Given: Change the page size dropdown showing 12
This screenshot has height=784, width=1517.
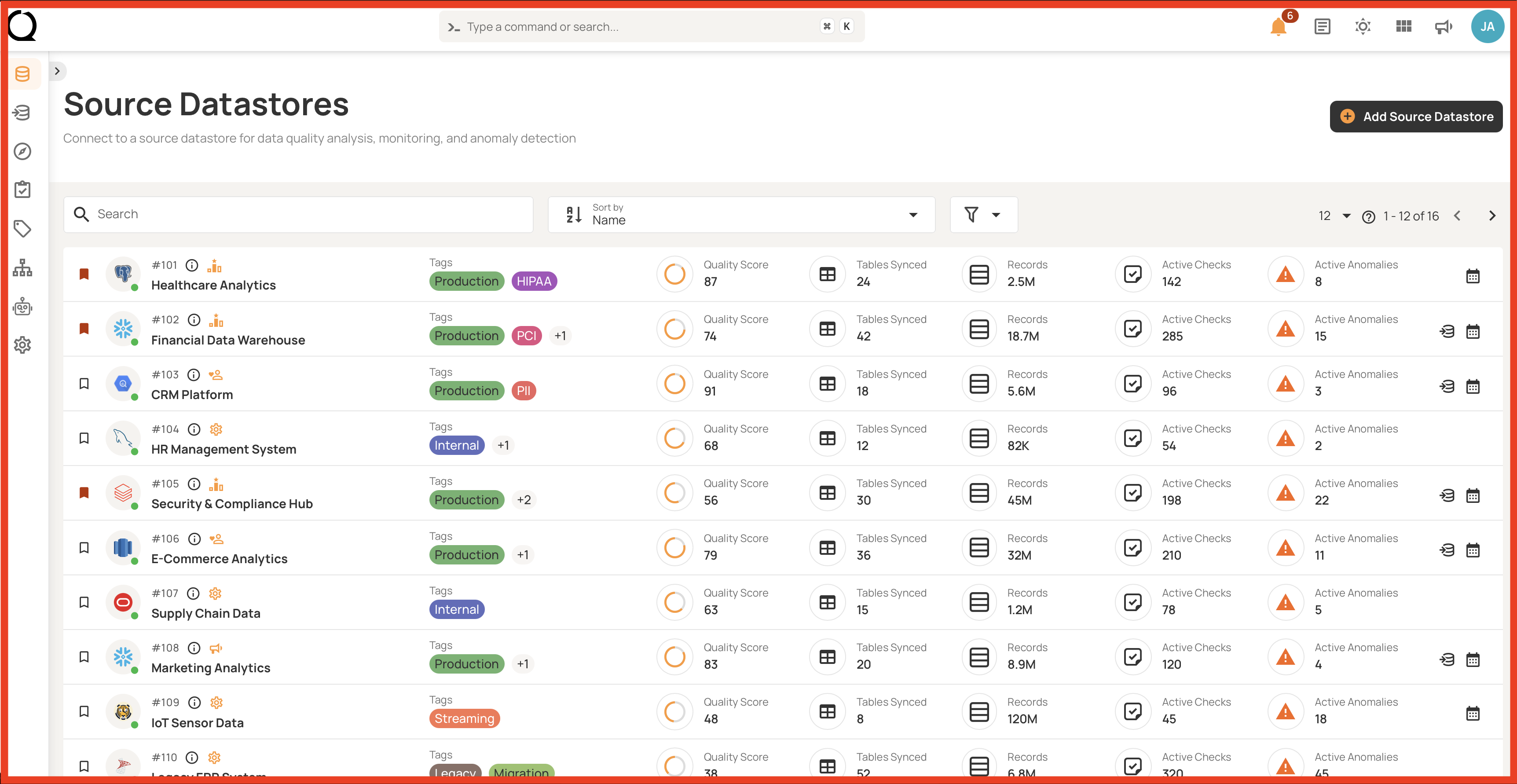Looking at the screenshot, I should [1334, 216].
